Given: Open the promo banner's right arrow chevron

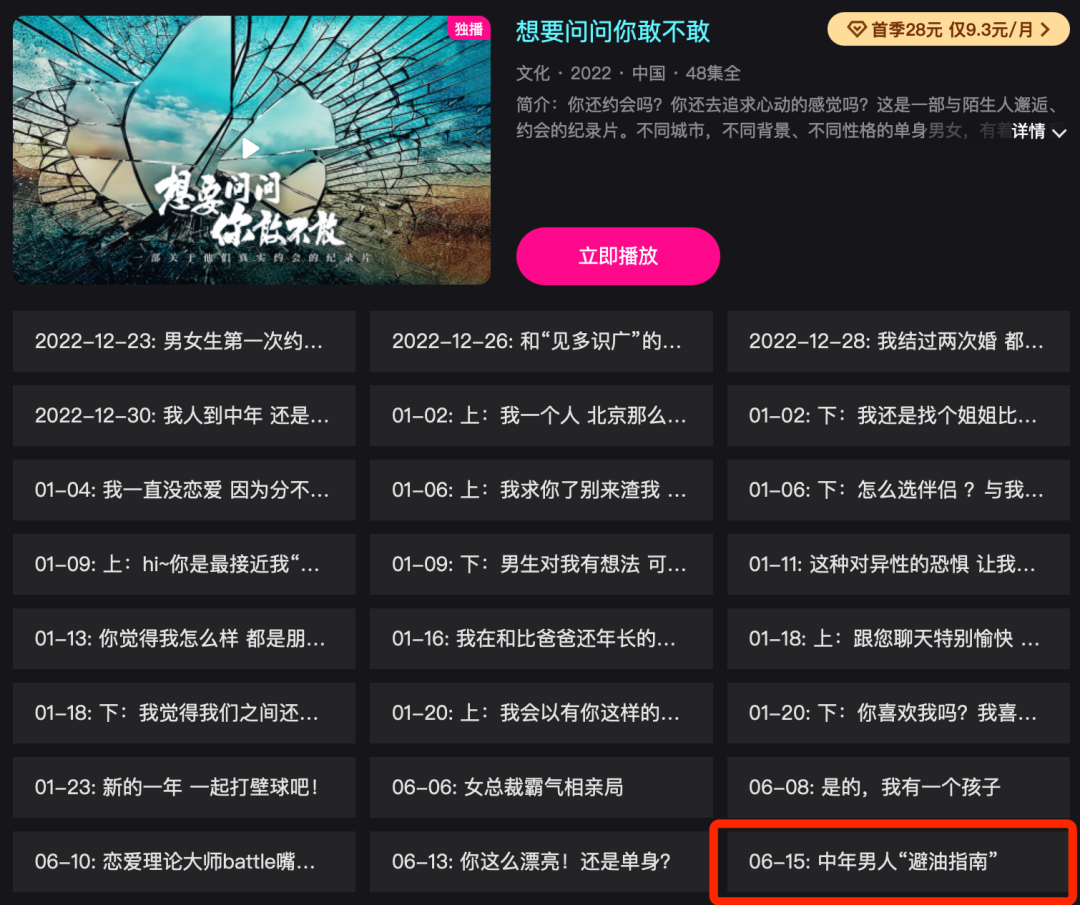Looking at the screenshot, I should coord(1046,30).
